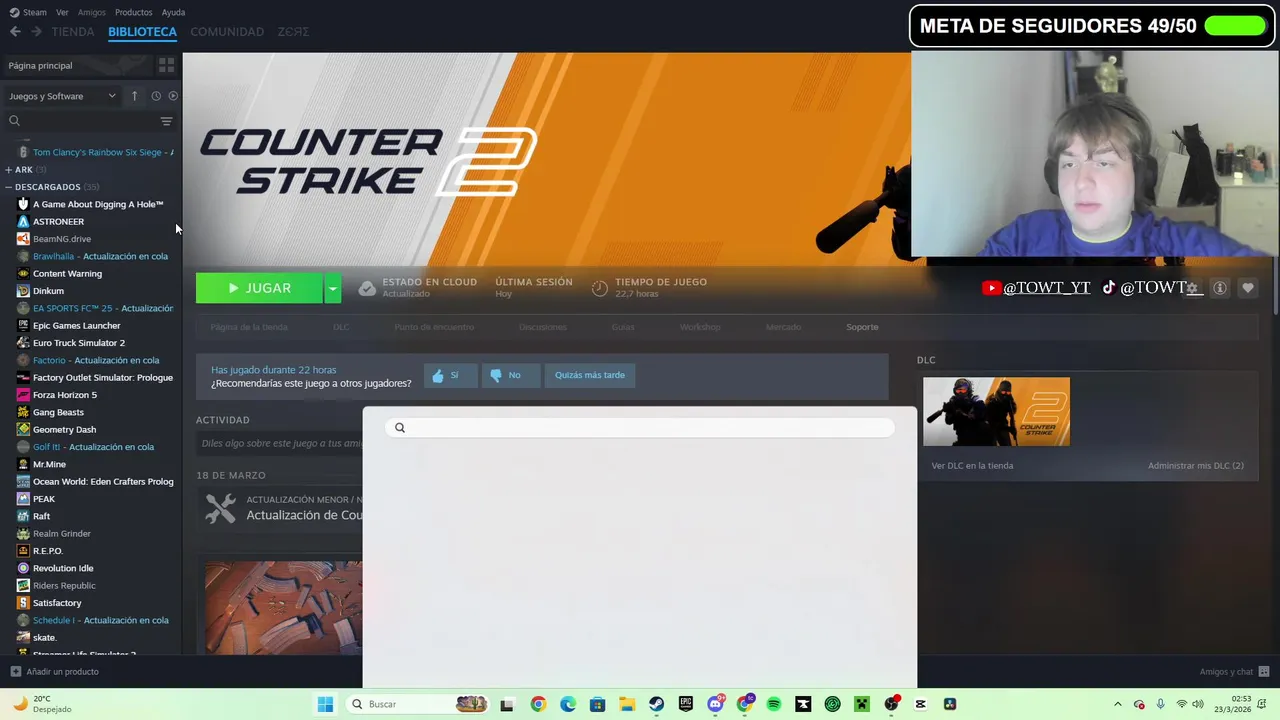Open the update news image thumbnail
The image size is (1280, 720).
point(284,608)
